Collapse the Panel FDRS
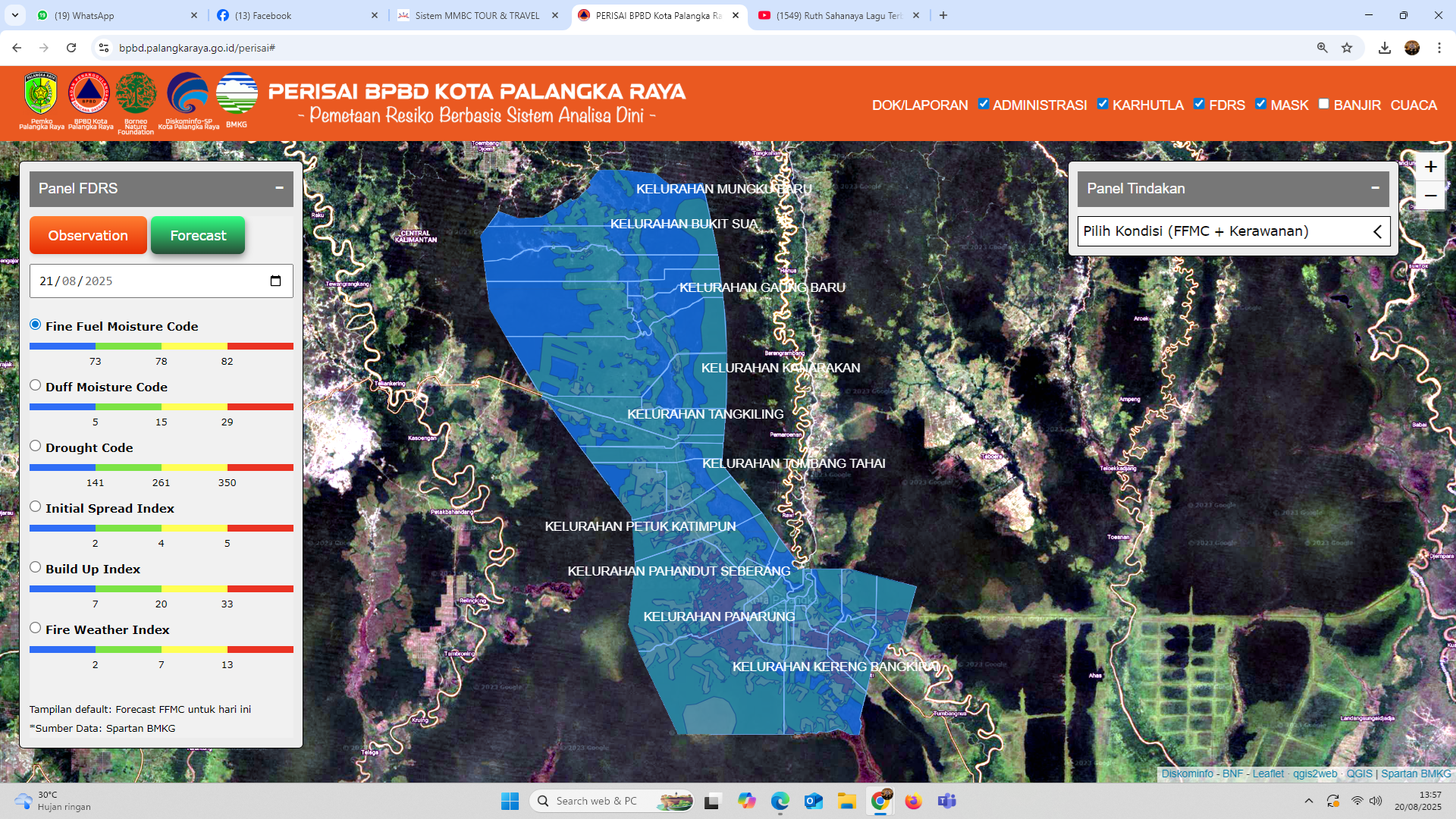The height and width of the screenshot is (819, 1456). coord(279,187)
